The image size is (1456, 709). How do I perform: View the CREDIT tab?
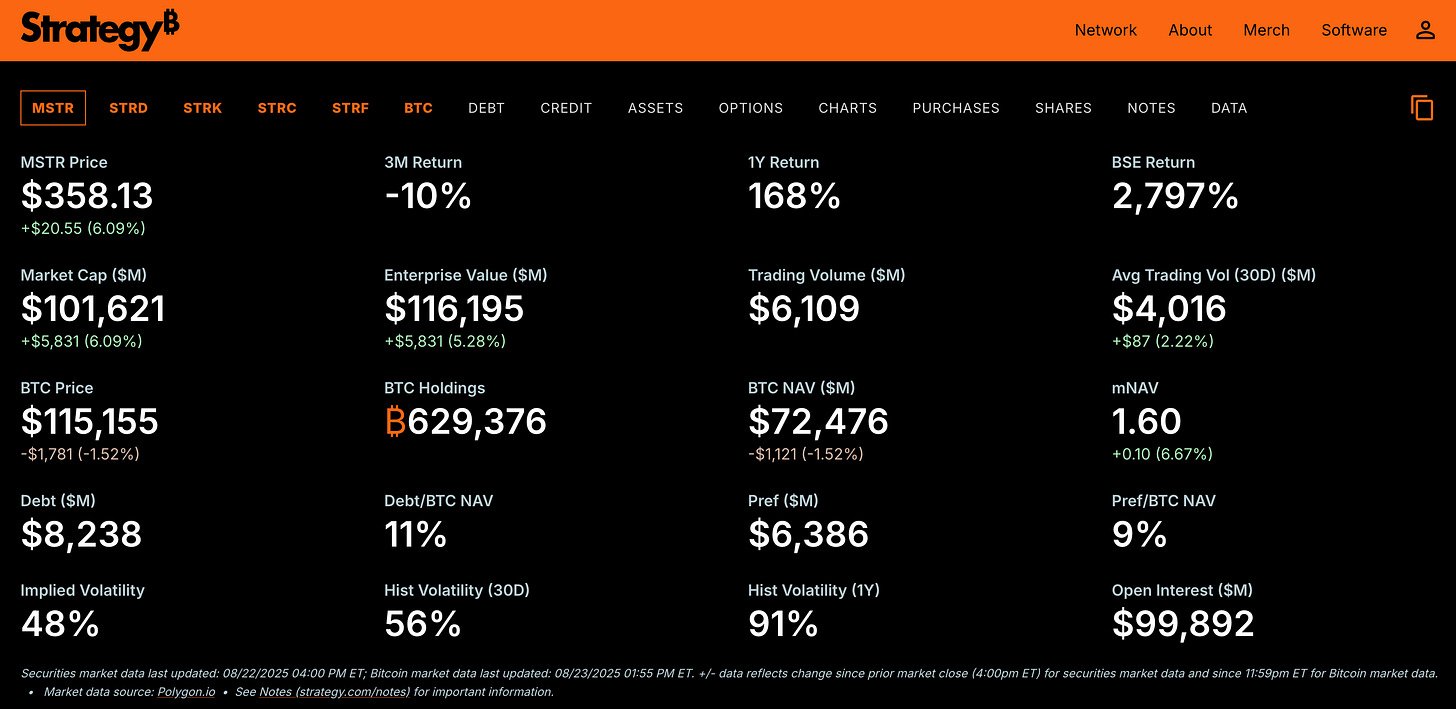[x=566, y=108]
